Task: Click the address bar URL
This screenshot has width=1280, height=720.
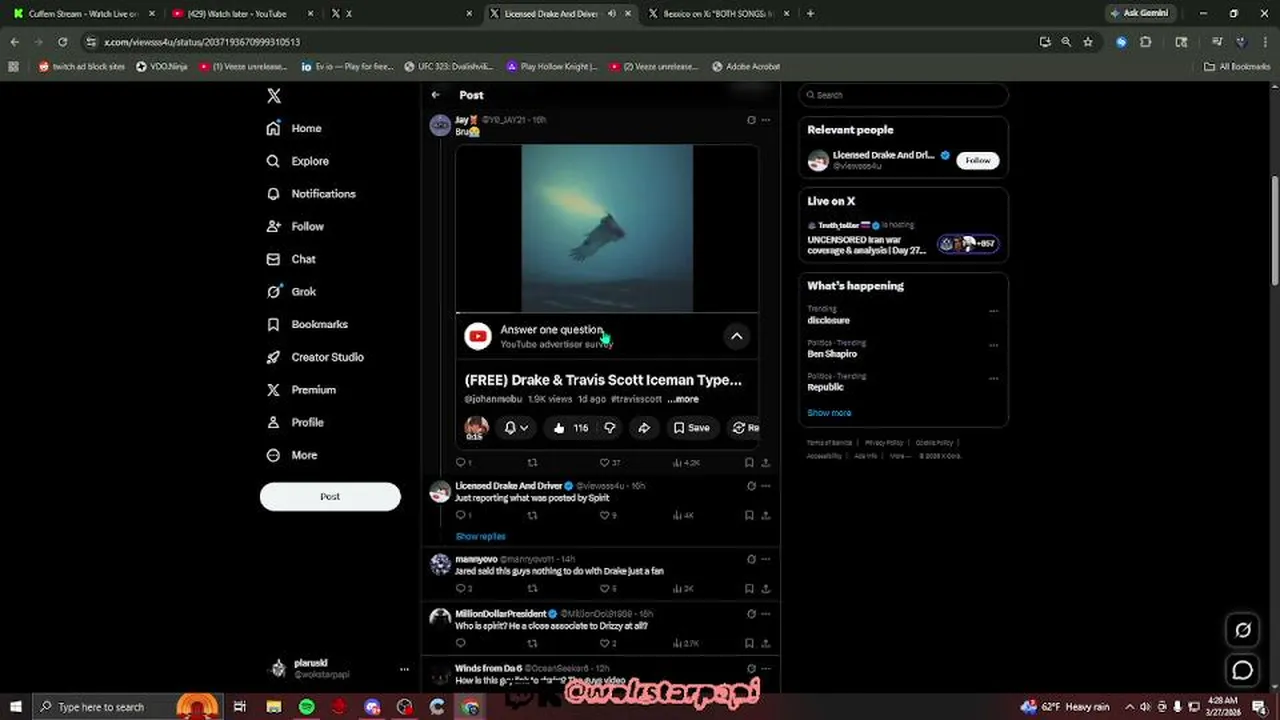Action: (x=202, y=42)
